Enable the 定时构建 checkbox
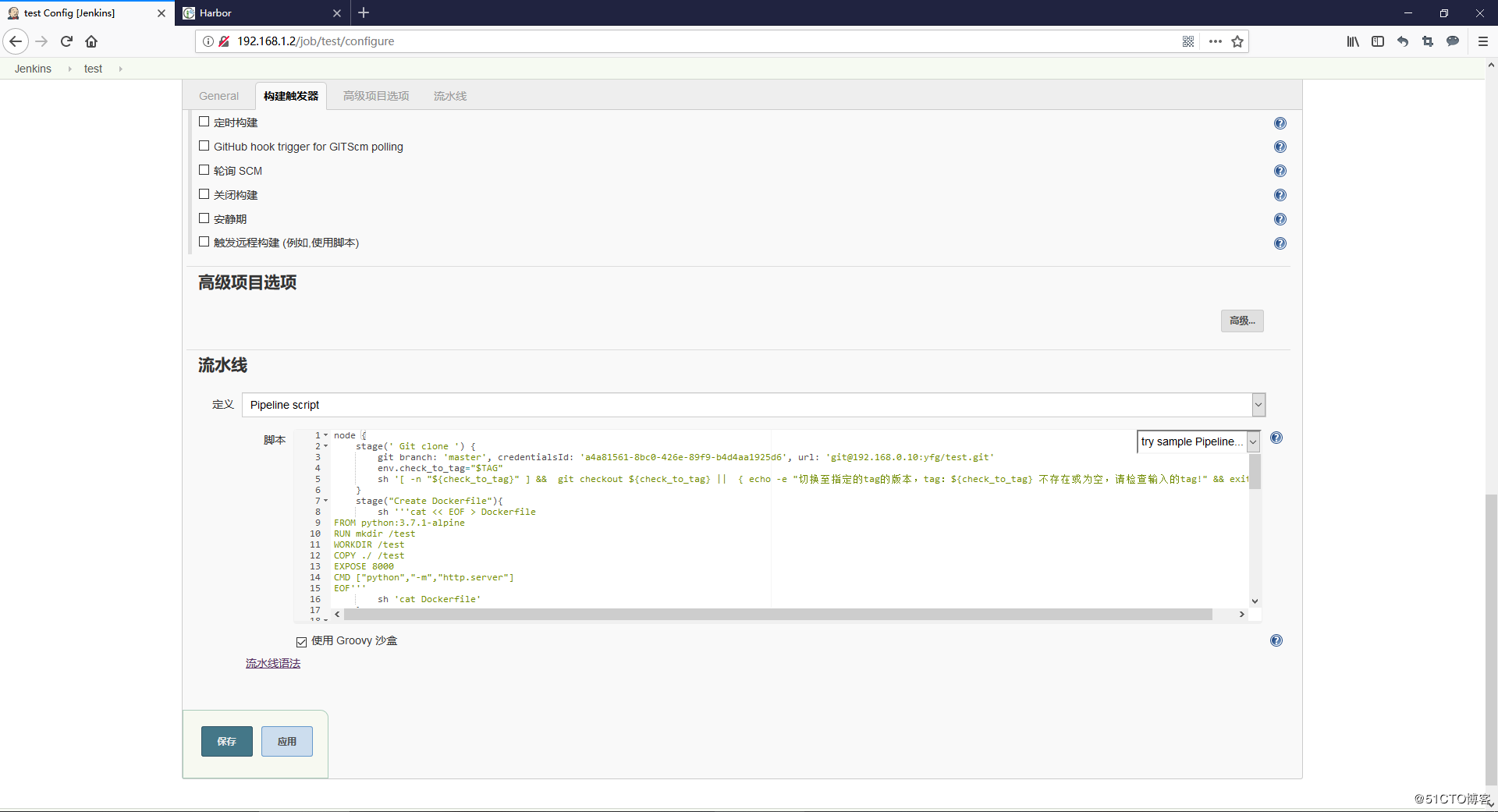The height and width of the screenshot is (812, 1498). tap(204, 122)
